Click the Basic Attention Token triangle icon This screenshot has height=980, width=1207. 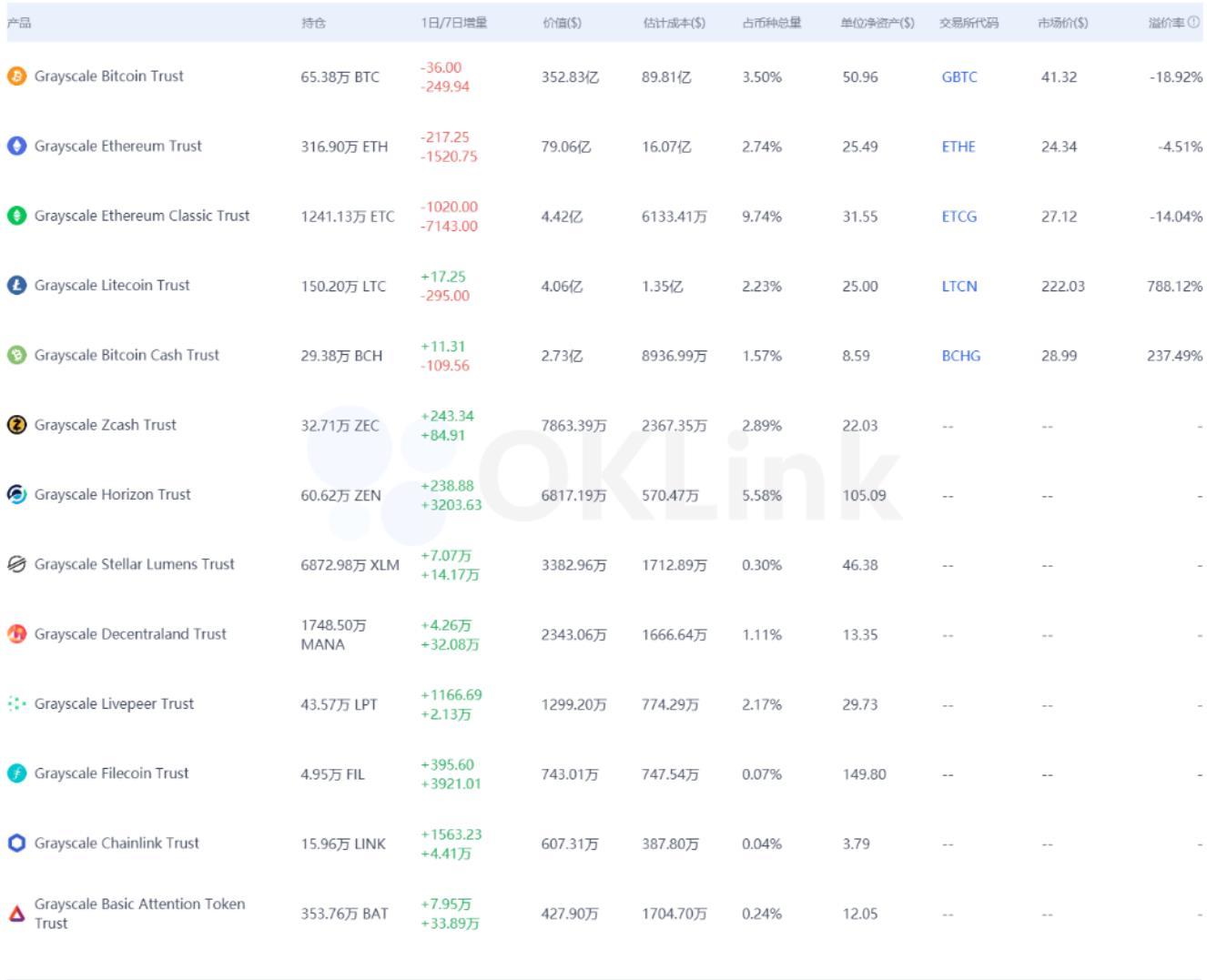click(16, 914)
